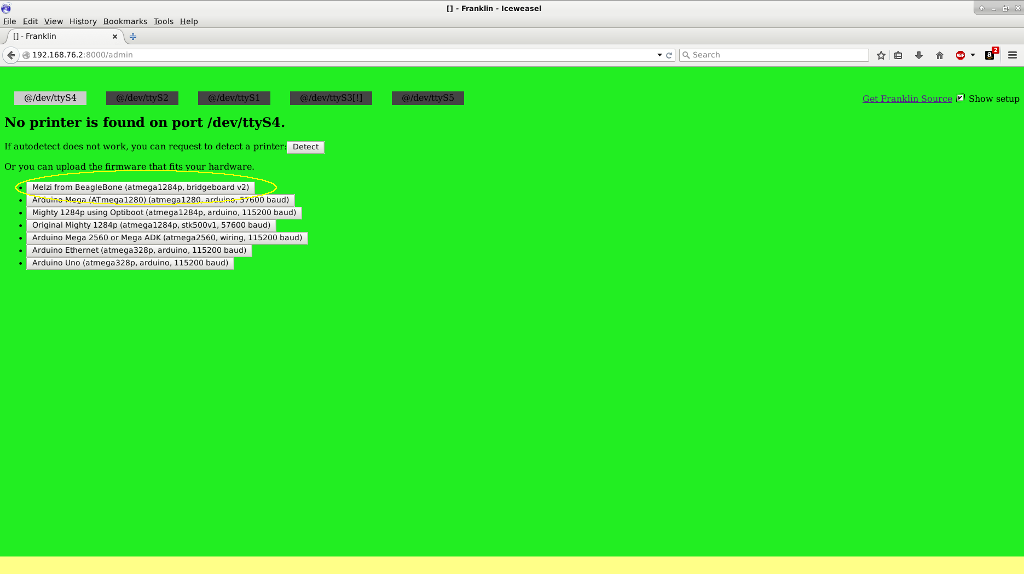Image resolution: width=1024 pixels, height=574 pixels.
Task: Open the Tools menu
Action: tap(163, 21)
